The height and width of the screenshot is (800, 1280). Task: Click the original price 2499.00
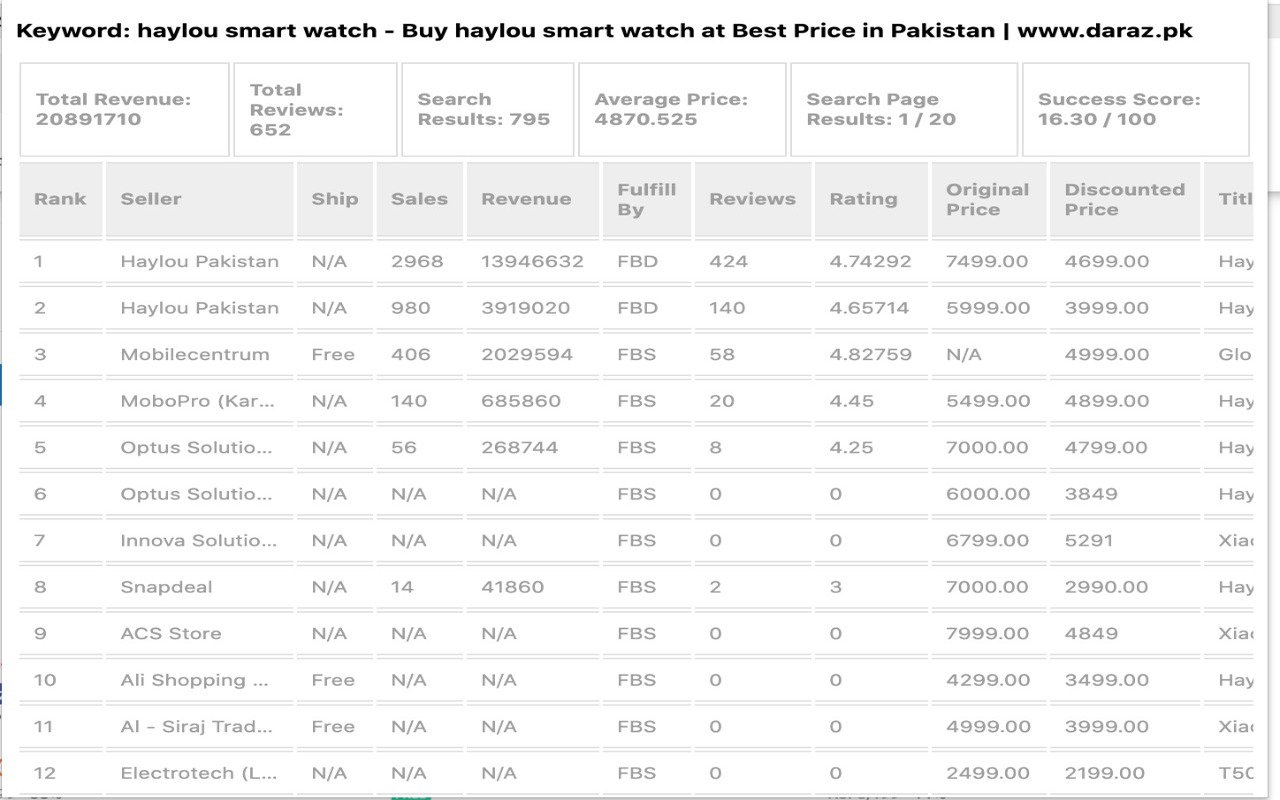tap(987, 773)
